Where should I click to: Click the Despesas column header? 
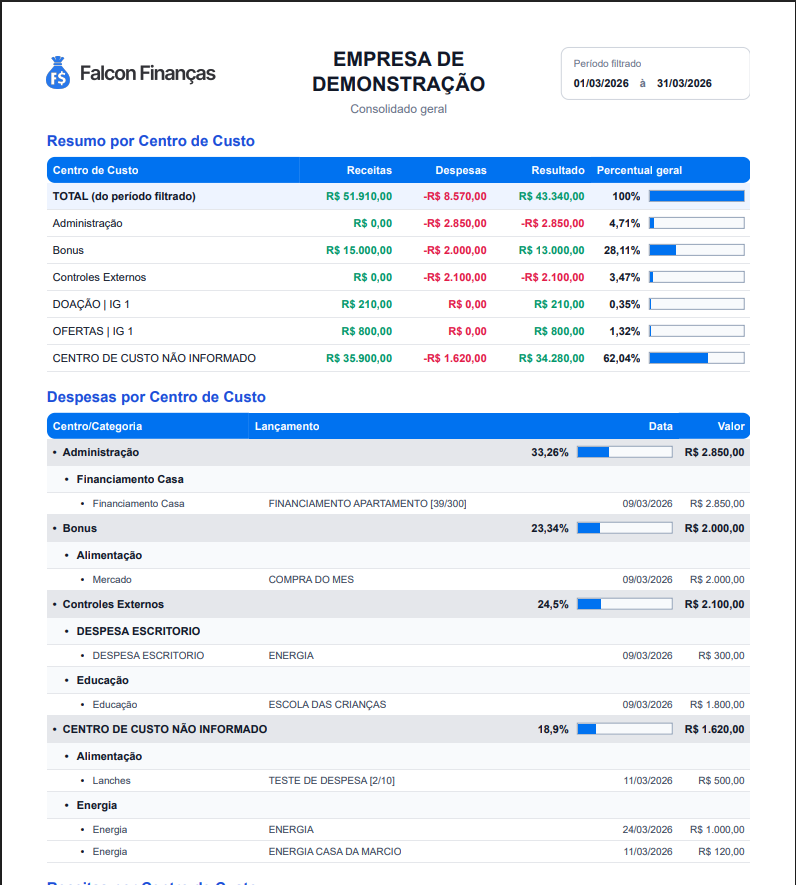click(461, 170)
